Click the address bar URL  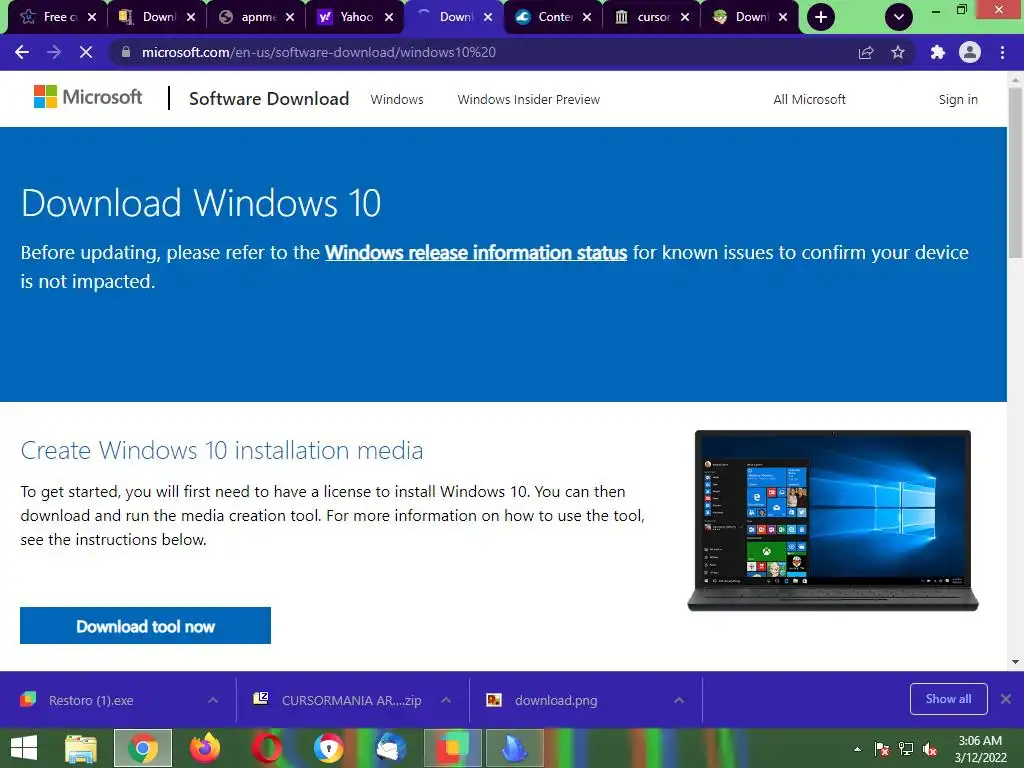coord(319,52)
